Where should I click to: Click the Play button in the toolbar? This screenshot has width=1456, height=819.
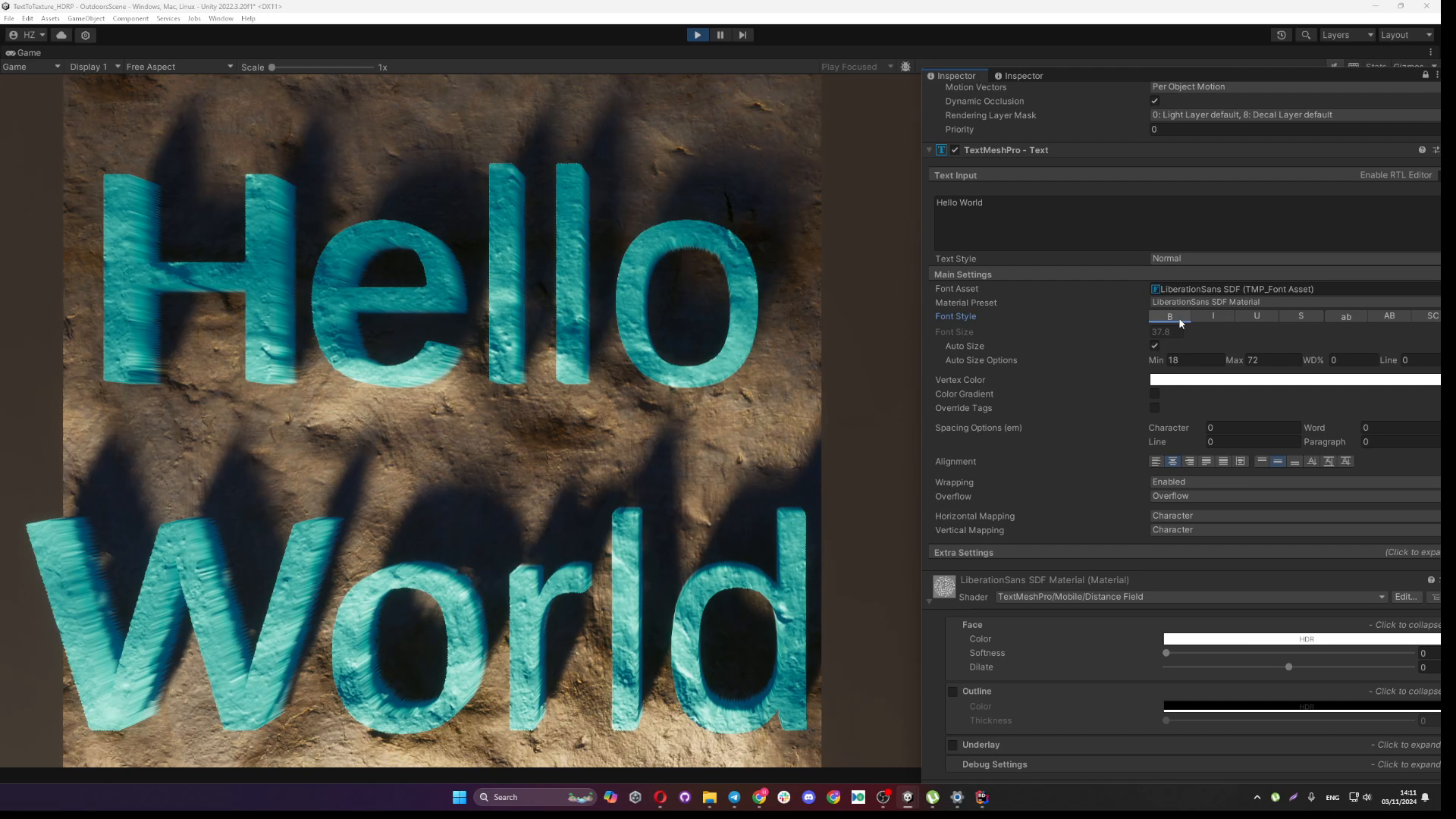[697, 35]
